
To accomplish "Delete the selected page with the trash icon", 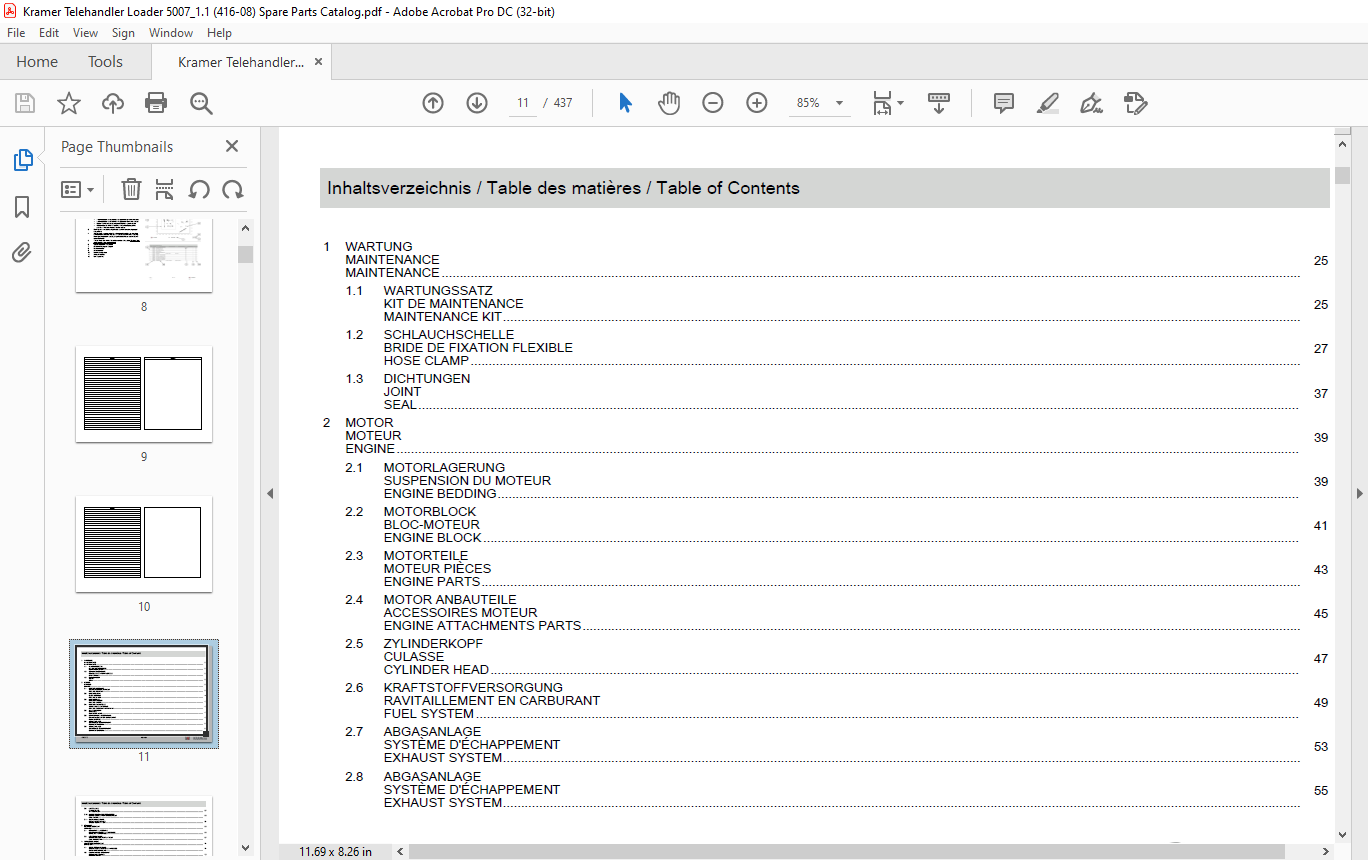I will click(x=131, y=189).
